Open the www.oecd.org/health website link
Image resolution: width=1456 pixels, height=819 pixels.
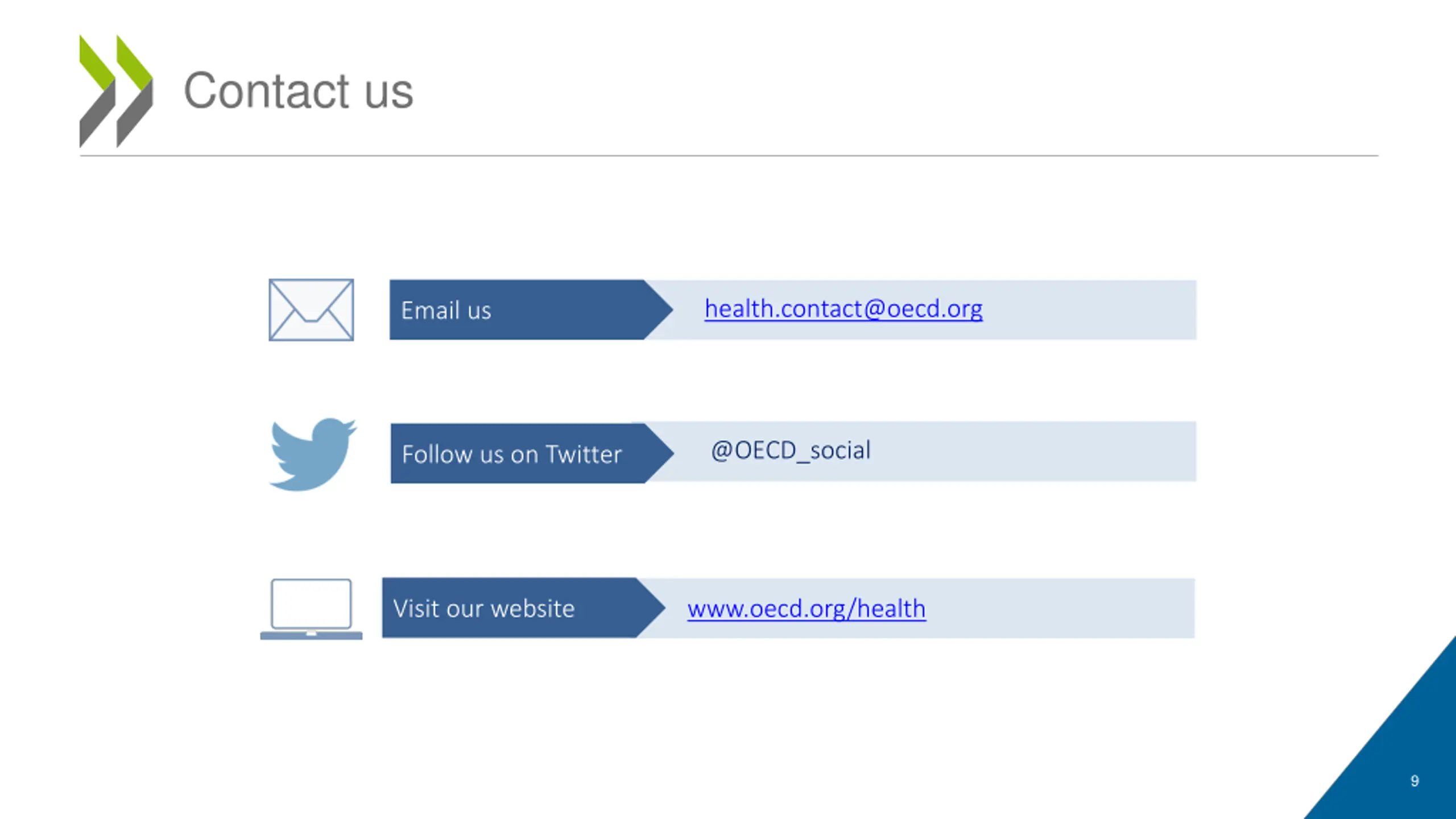tap(806, 609)
